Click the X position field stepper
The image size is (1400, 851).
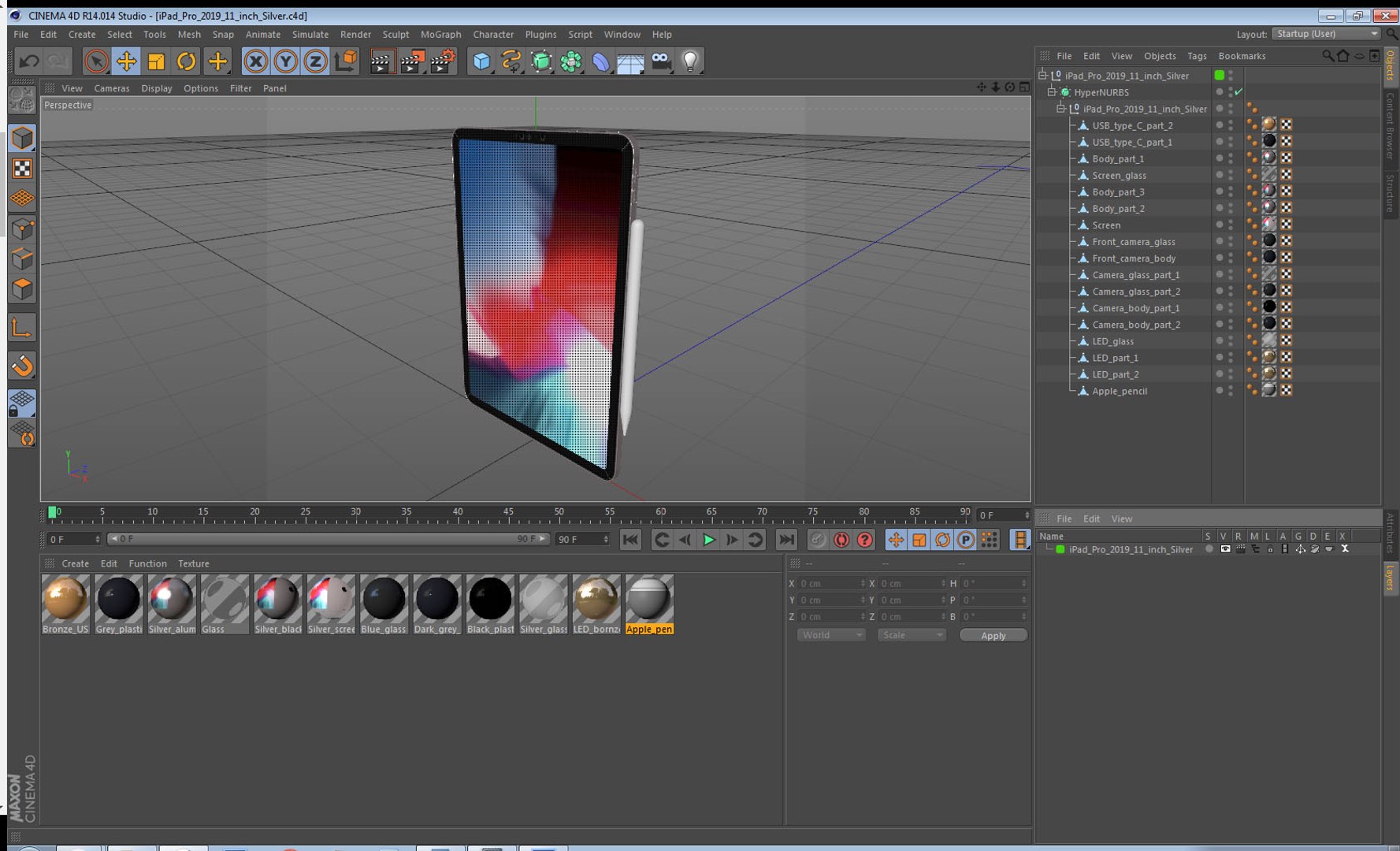863,583
